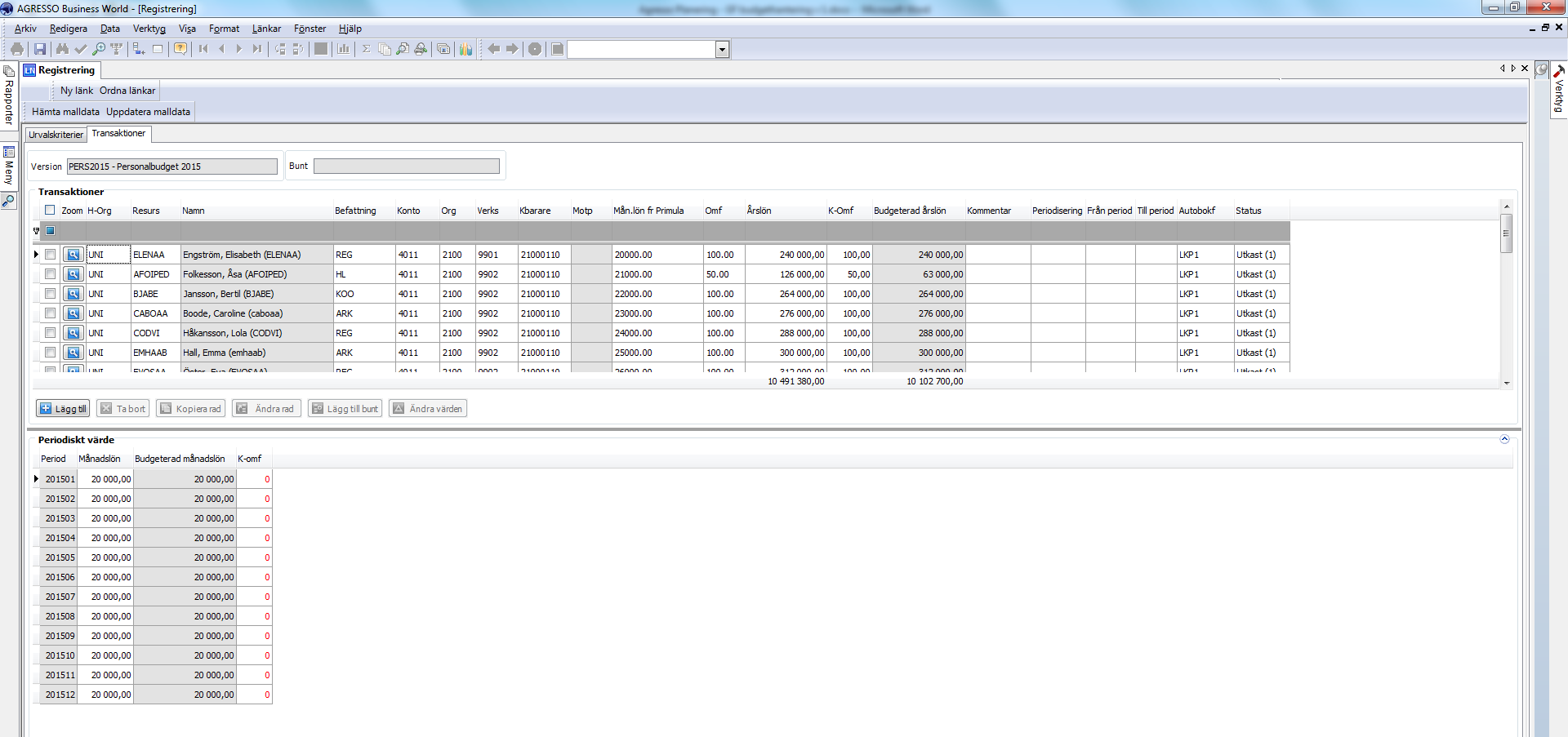Click the Save floppy disk icon
Screen dimensions: 1568x737
coord(40,49)
